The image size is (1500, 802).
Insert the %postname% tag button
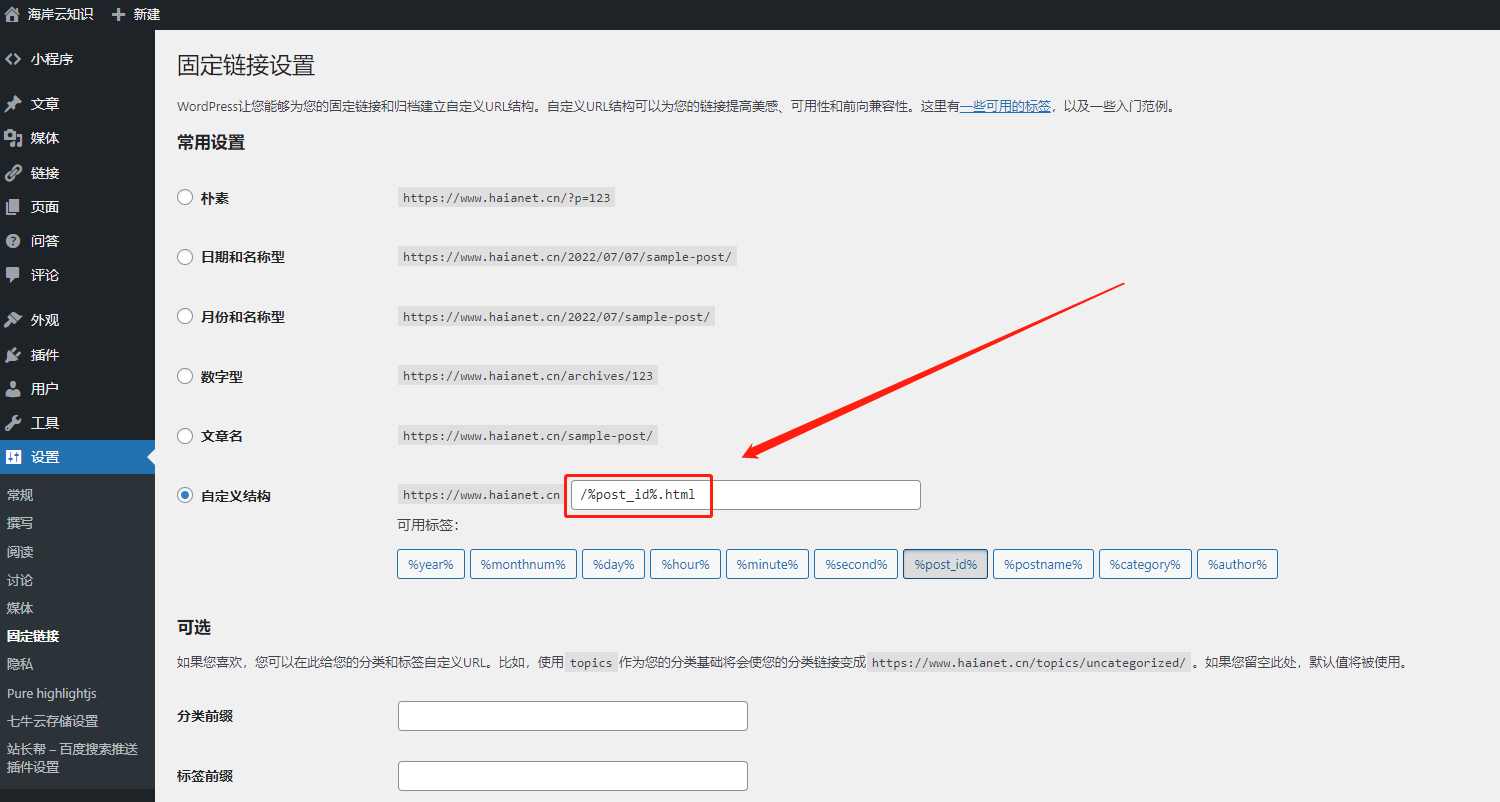pos(1043,564)
